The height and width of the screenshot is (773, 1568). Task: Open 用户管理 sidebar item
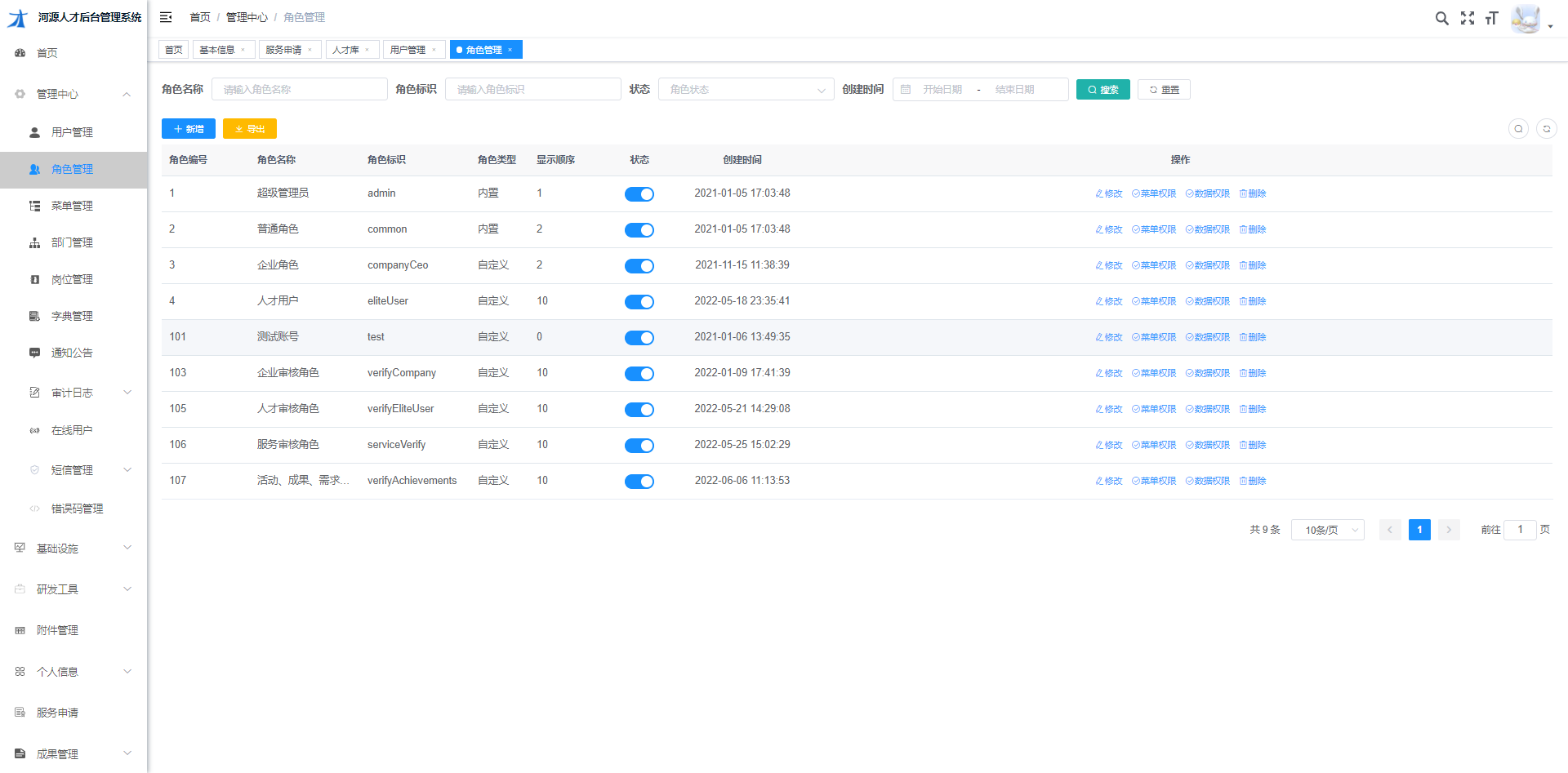tap(72, 132)
